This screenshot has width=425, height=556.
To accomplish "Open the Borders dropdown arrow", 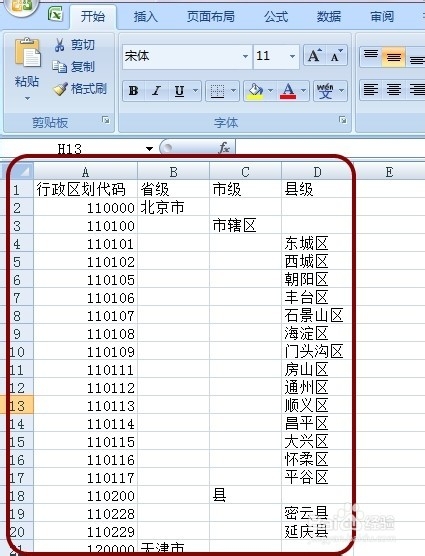I will pos(233,91).
